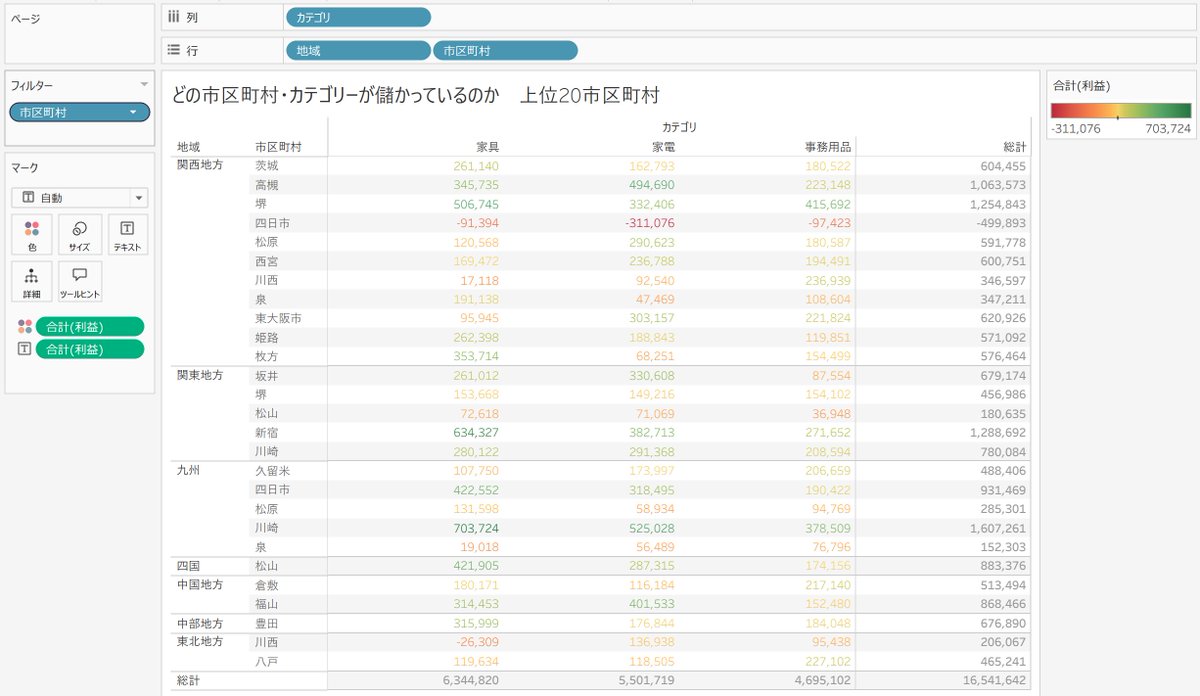The image size is (1200, 696).
Task: Select the 中国地方 region row header
Action: 200,585
